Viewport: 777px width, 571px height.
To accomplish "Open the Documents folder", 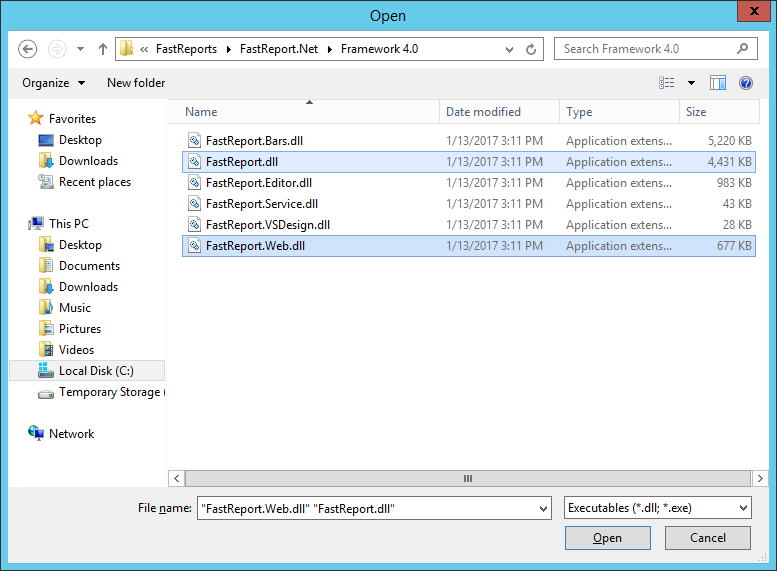I will click(89, 266).
